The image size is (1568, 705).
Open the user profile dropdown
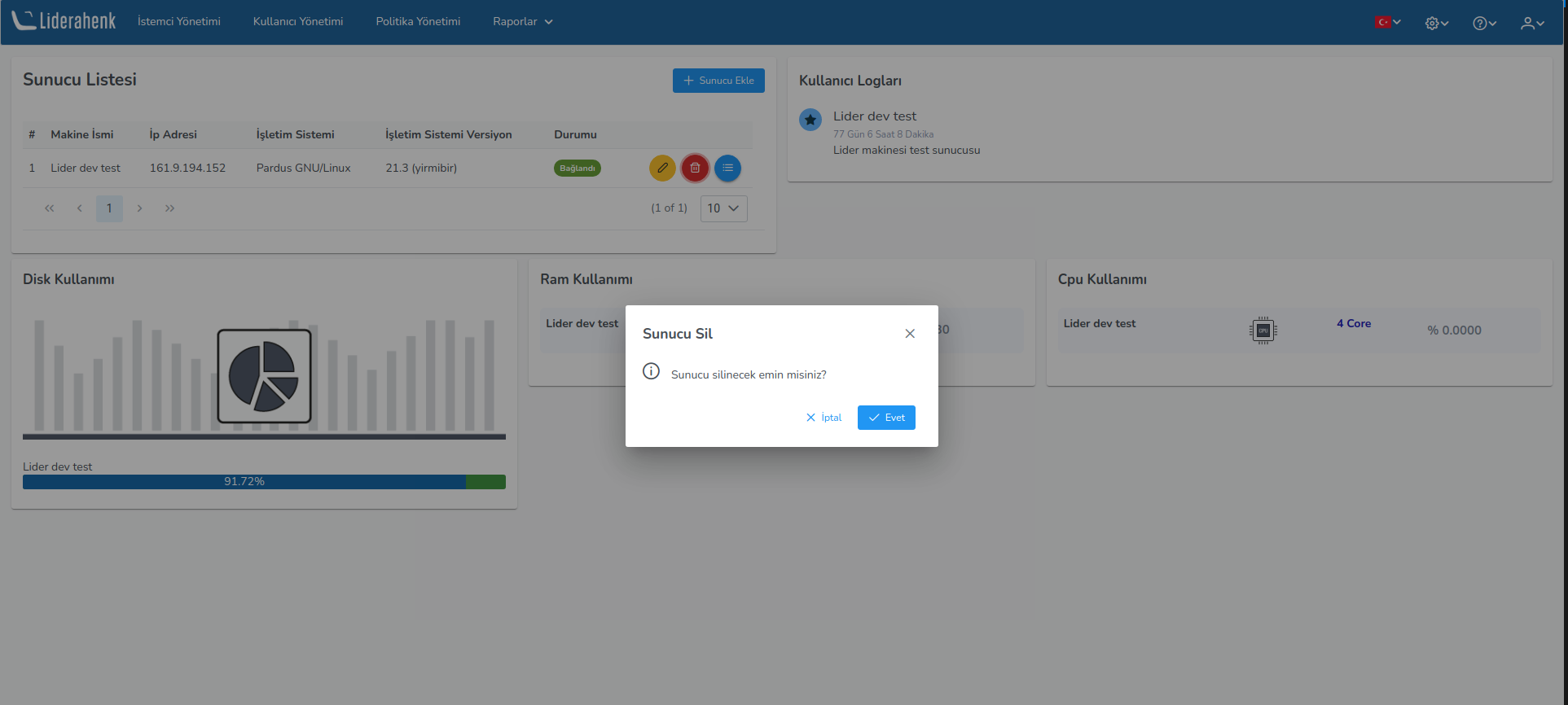click(x=1532, y=23)
